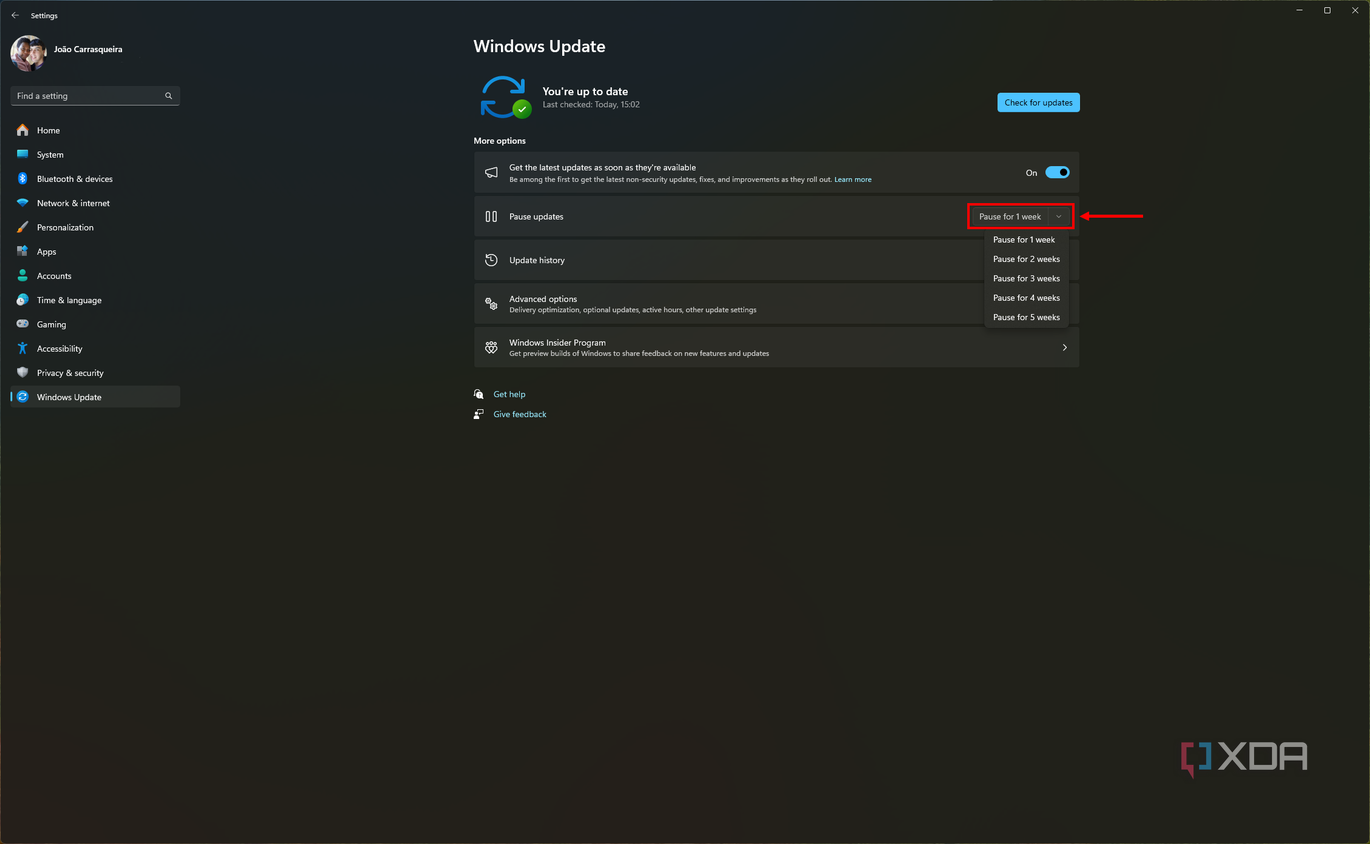Click the Find a setting search field
Screen dimensions: 1370x844
click(x=95, y=96)
